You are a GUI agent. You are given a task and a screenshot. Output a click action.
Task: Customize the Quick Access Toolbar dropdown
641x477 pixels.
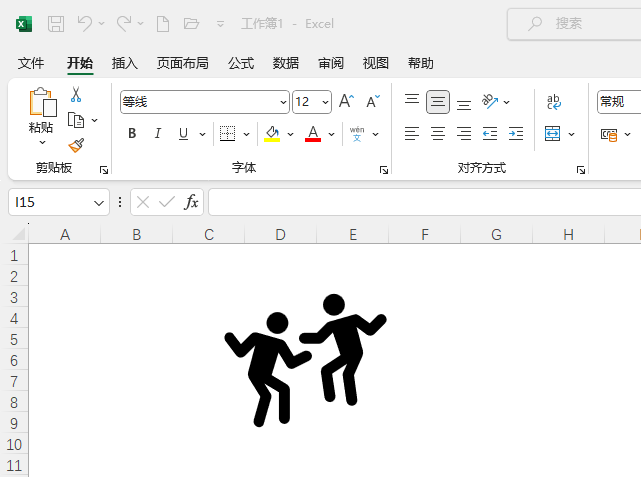coord(220,24)
